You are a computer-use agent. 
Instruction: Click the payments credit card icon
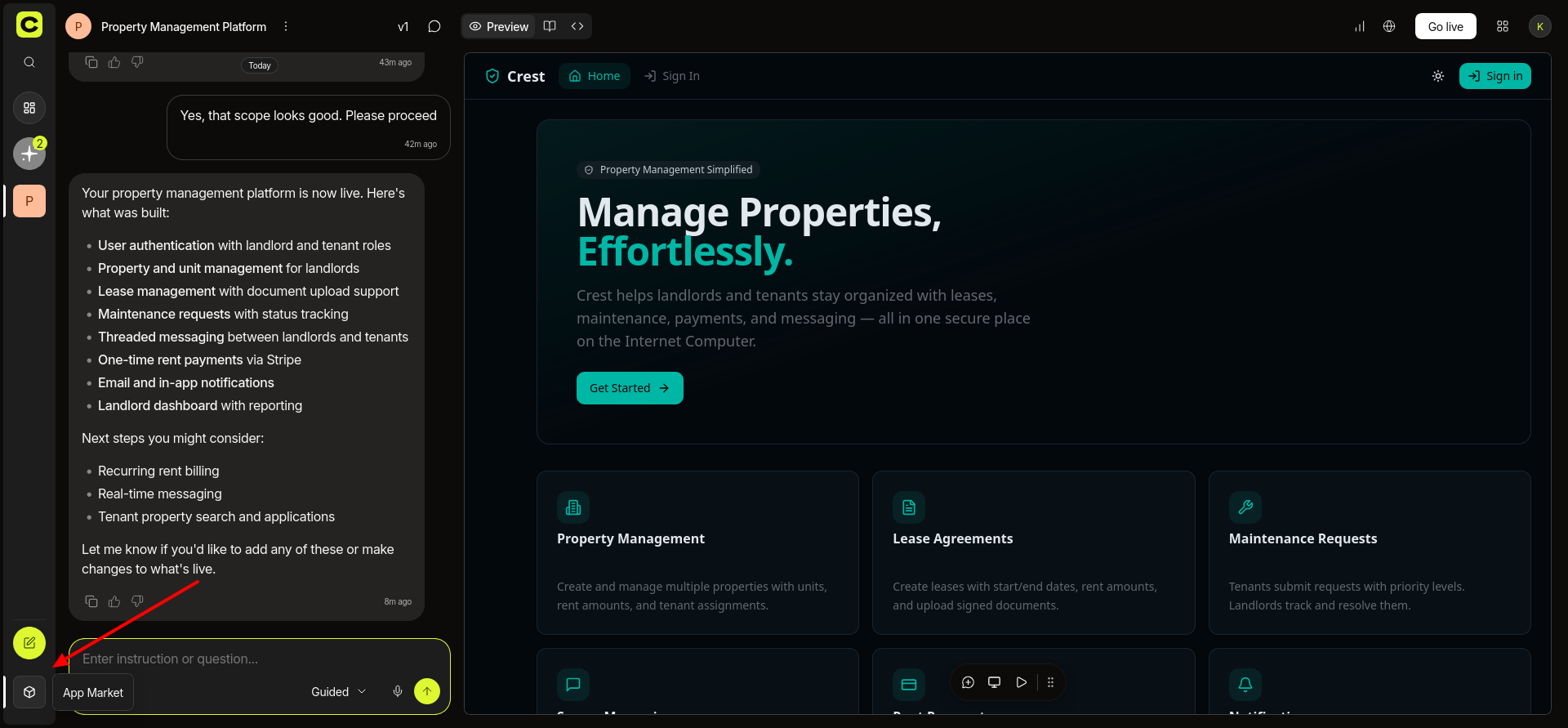click(909, 685)
